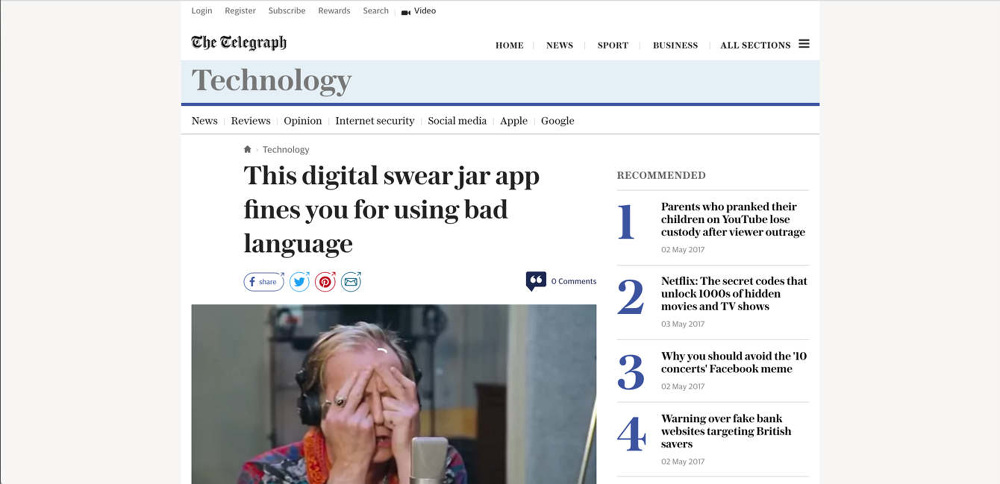Open the Search link in top bar
1000x484 pixels.
pyautogui.click(x=376, y=11)
